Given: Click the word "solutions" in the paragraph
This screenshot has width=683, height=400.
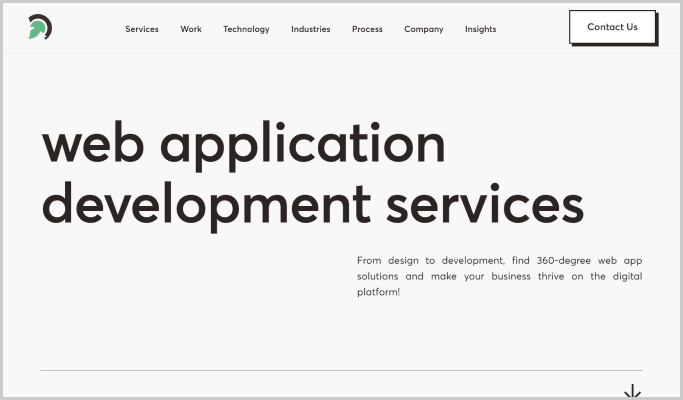Looking at the screenshot, I should coord(378,276).
